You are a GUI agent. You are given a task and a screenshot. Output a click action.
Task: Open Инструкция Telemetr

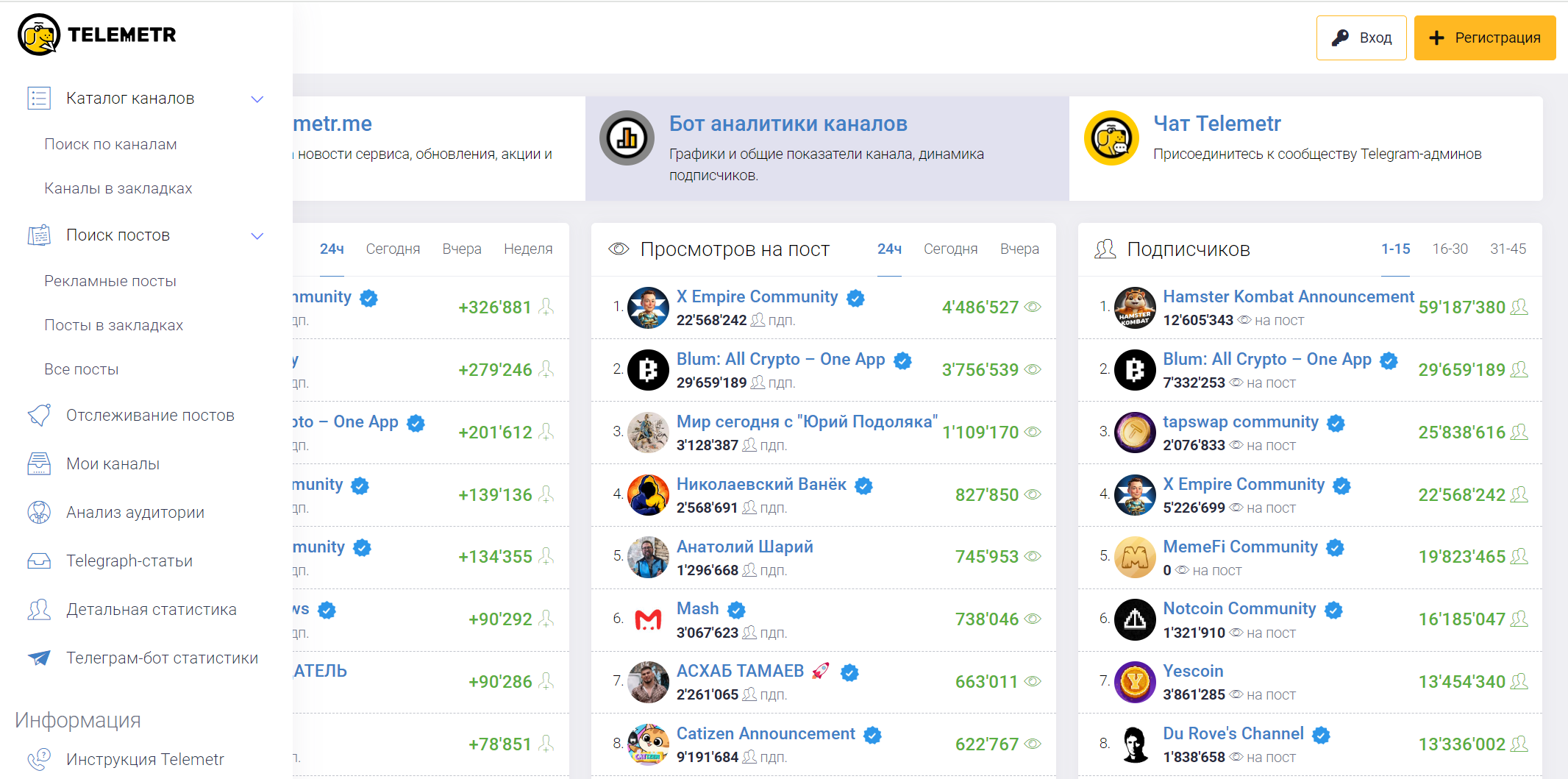click(145, 759)
